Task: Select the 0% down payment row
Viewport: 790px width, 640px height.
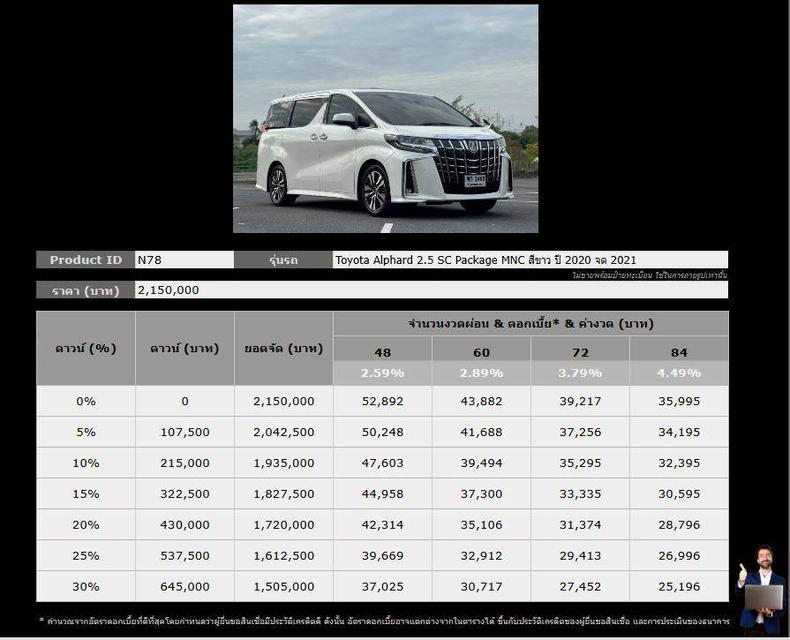Action: 86,401
